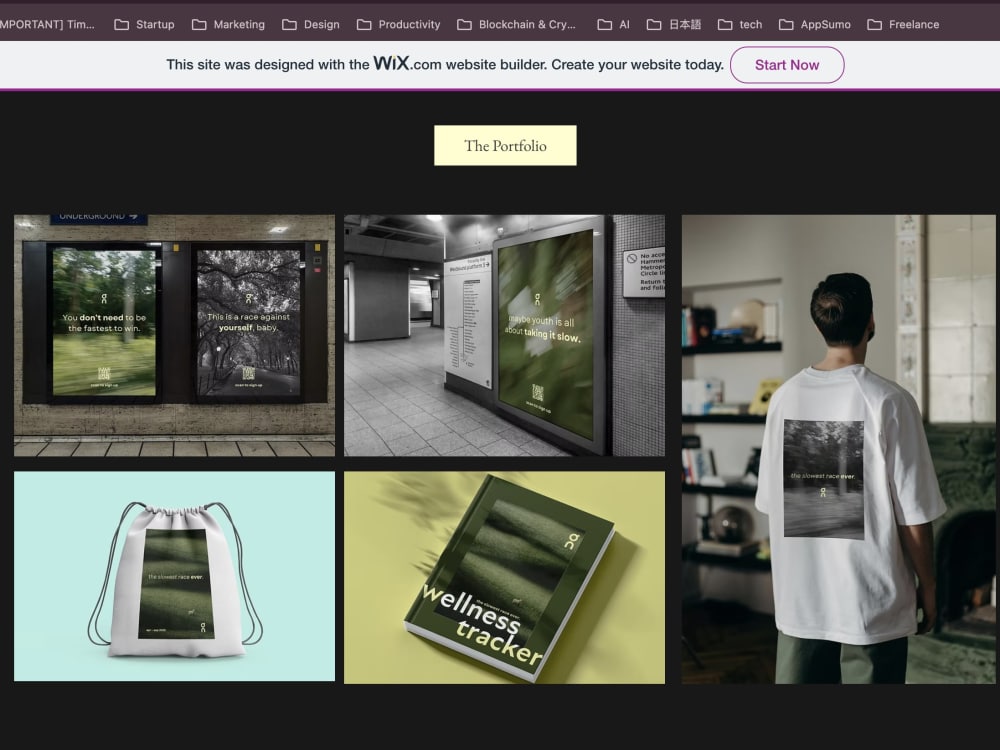The width and height of the screenshot is (1000, 750).
Task: Open the 日本語 bookmarks folder
Action: point(673,24)
